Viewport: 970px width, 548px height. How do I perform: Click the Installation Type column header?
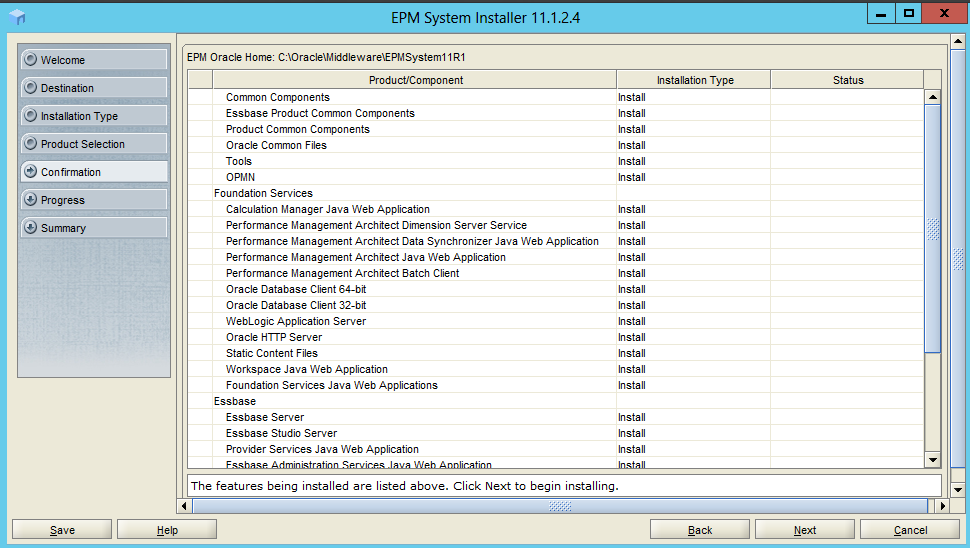pyautogui.click(x=694, y=80)
